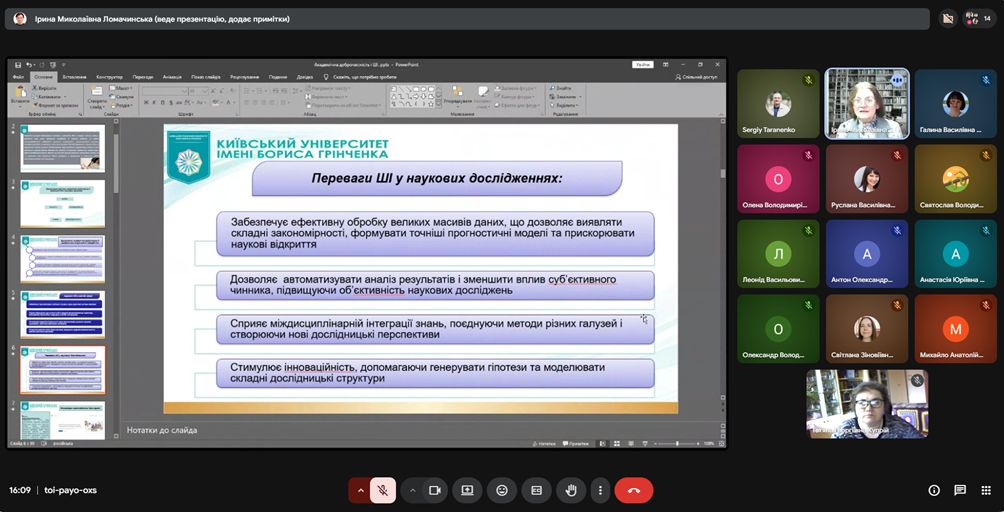1004x512 pixels.
Task: Leave the call with red hang-up button
Action: tap(633, 490)
